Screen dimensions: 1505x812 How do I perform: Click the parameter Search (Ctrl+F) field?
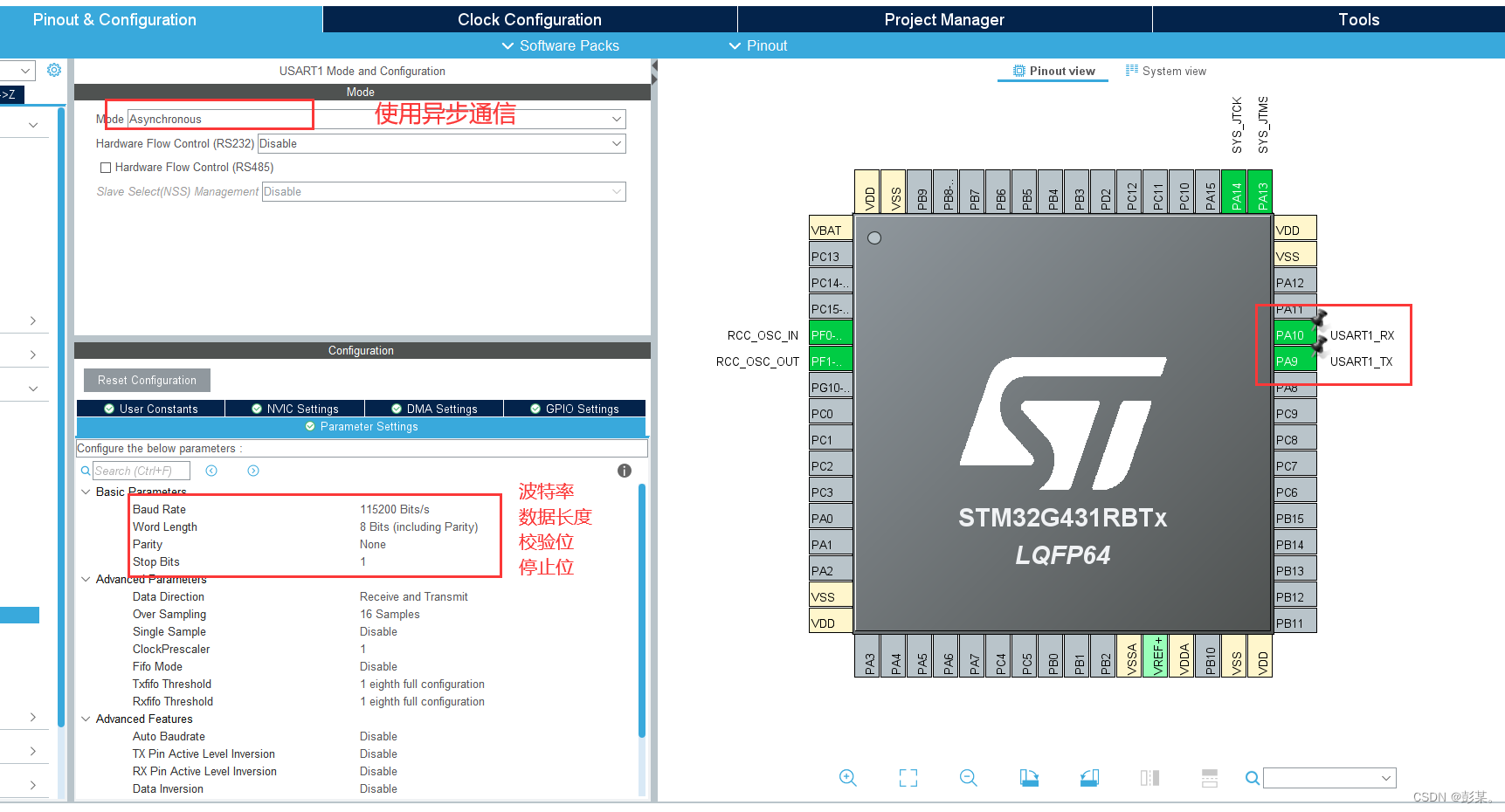142,471
